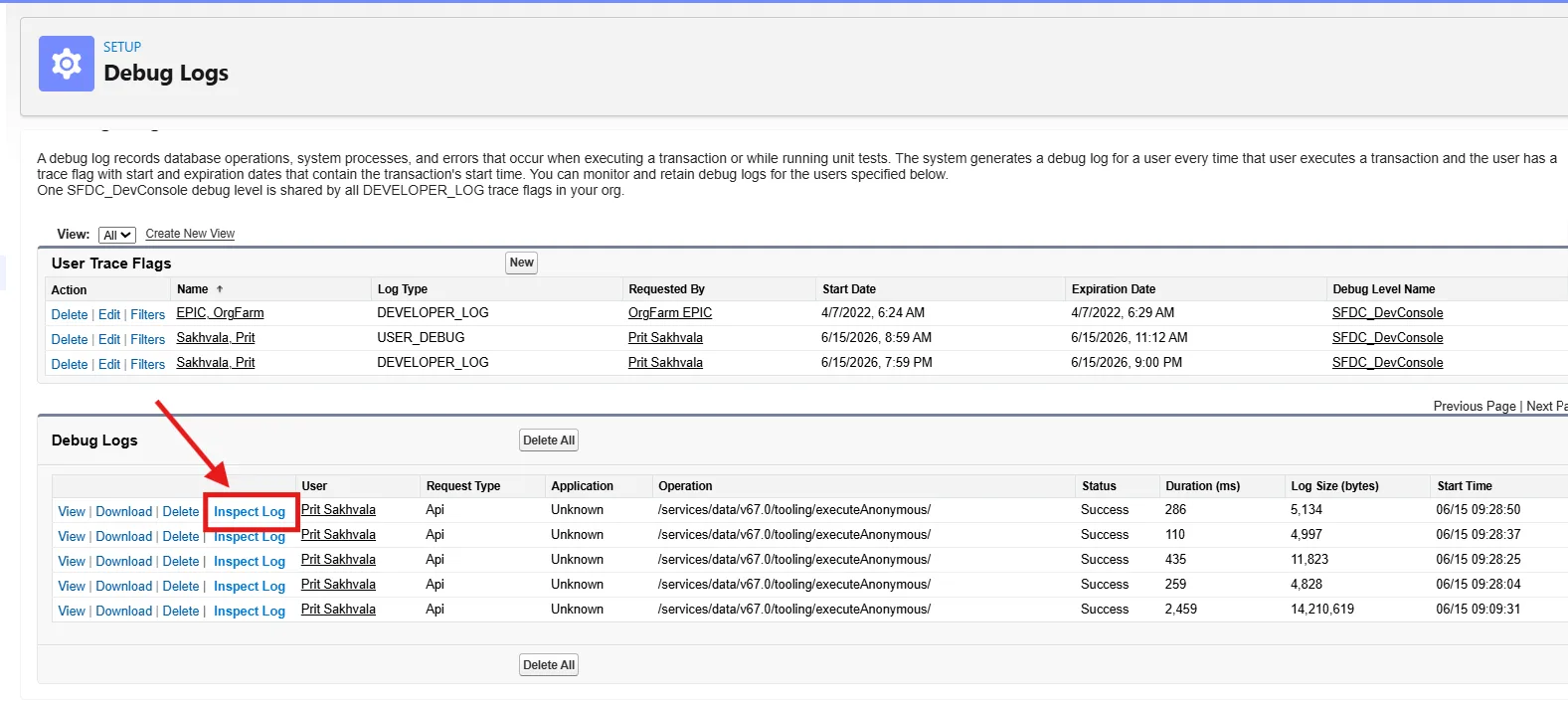1568x706 pixels.
Task: Click the SETUP breadcrumb label
Action: pyautogui.click(x=122, y=47)
